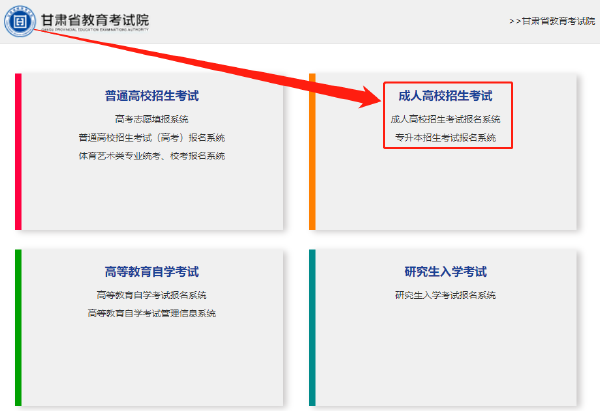Open the 成人高校招生考试 heading
The height and width of the screenshot is (411, 600).
click(445, 96)
